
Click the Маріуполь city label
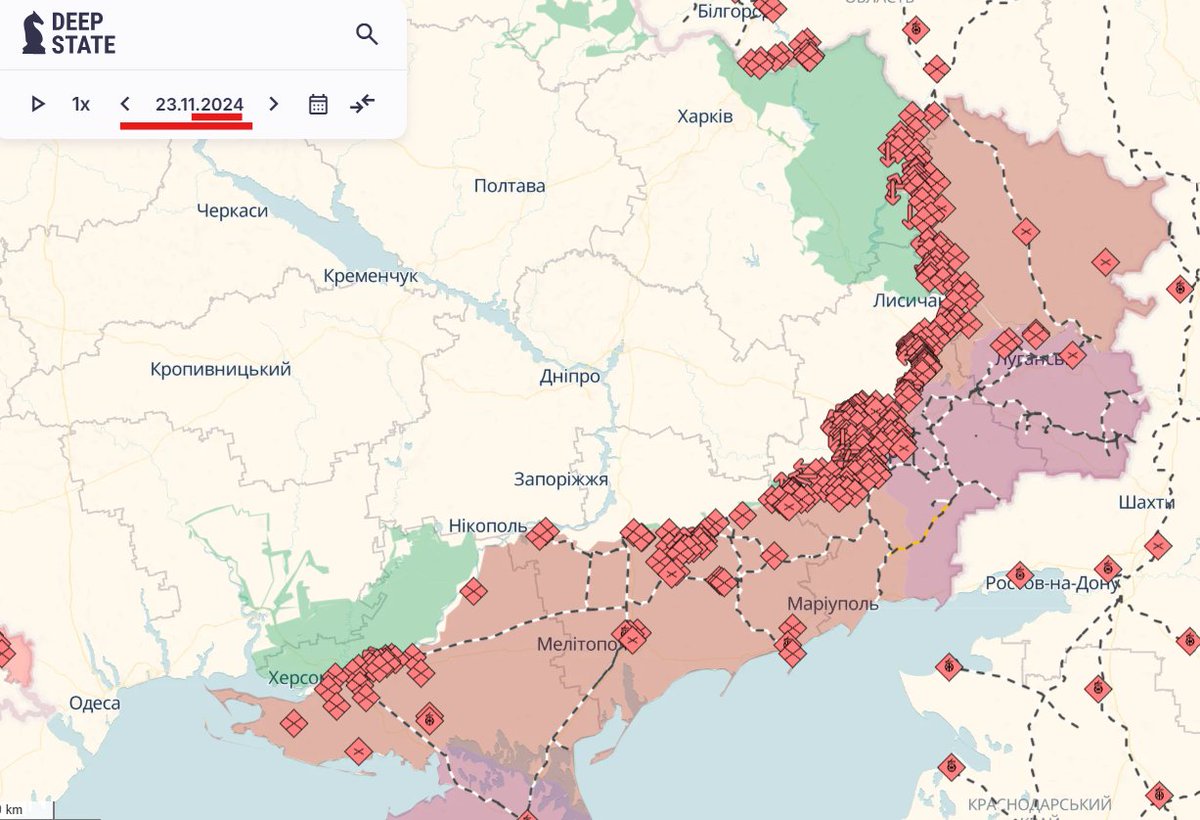(x=833, y=604)
